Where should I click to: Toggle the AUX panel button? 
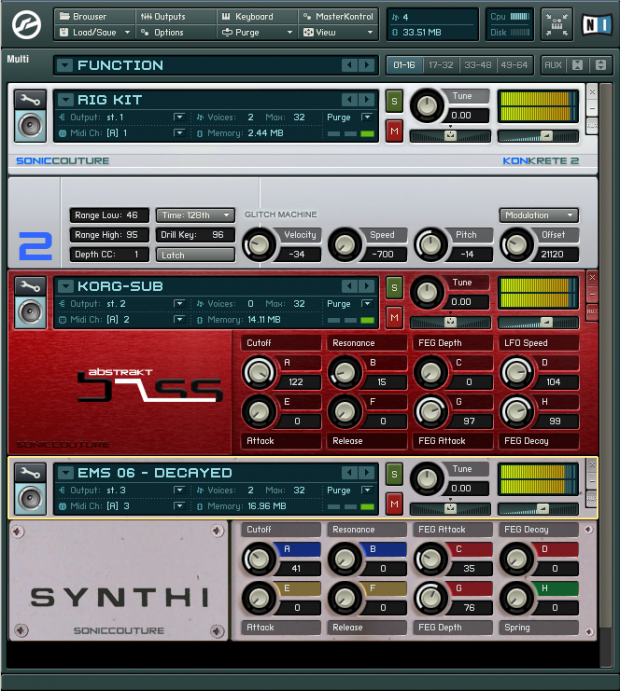553,65
